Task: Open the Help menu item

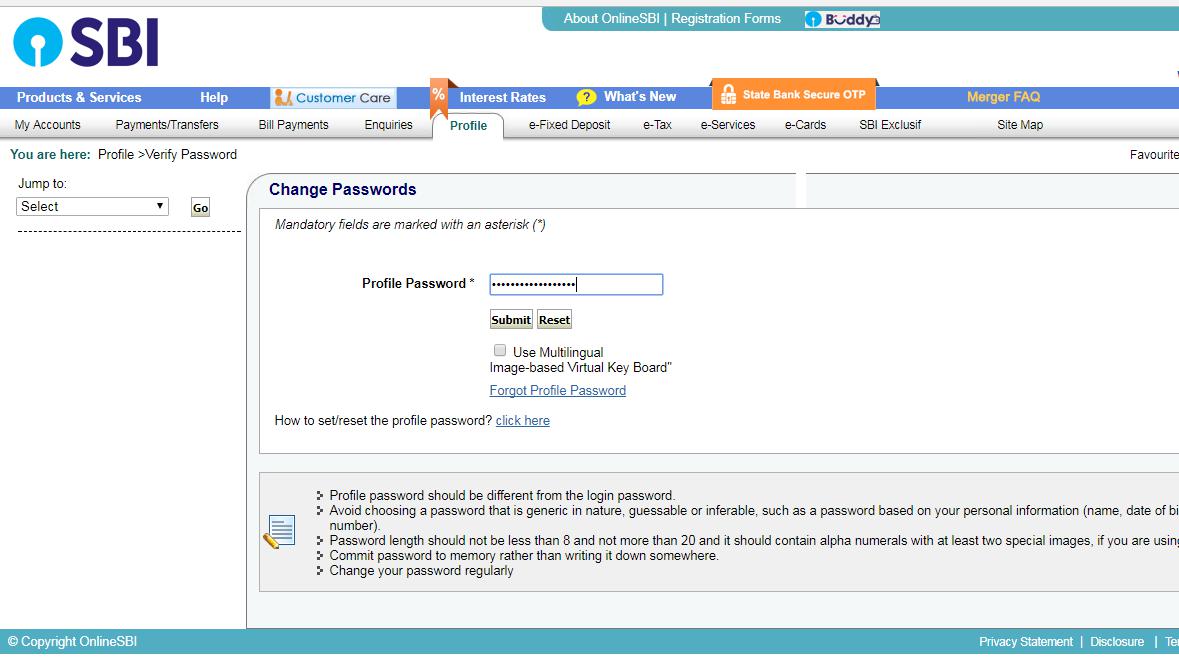Action: [x=214, y=97]
